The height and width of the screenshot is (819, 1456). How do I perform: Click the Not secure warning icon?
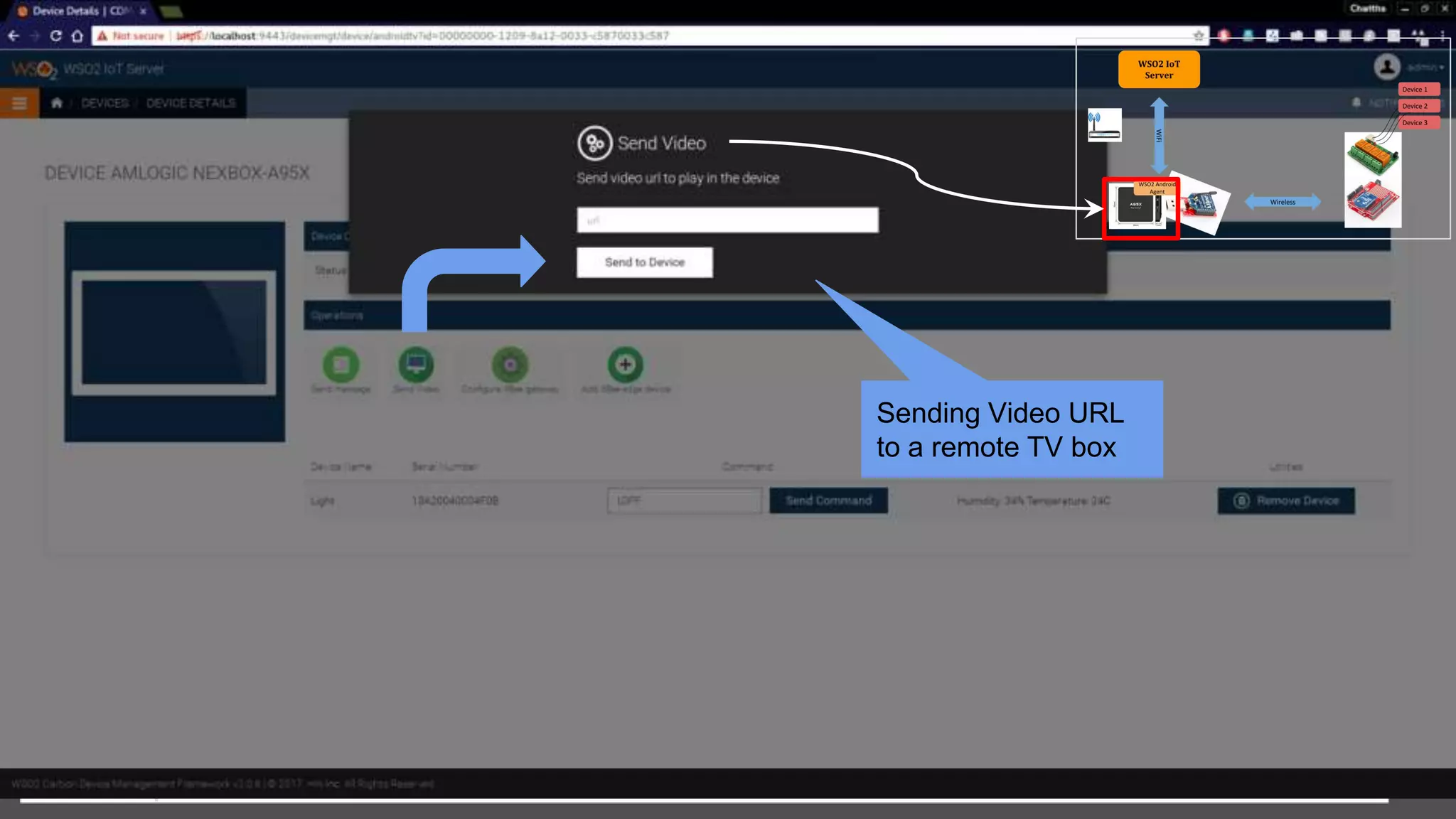coord(102,36)
